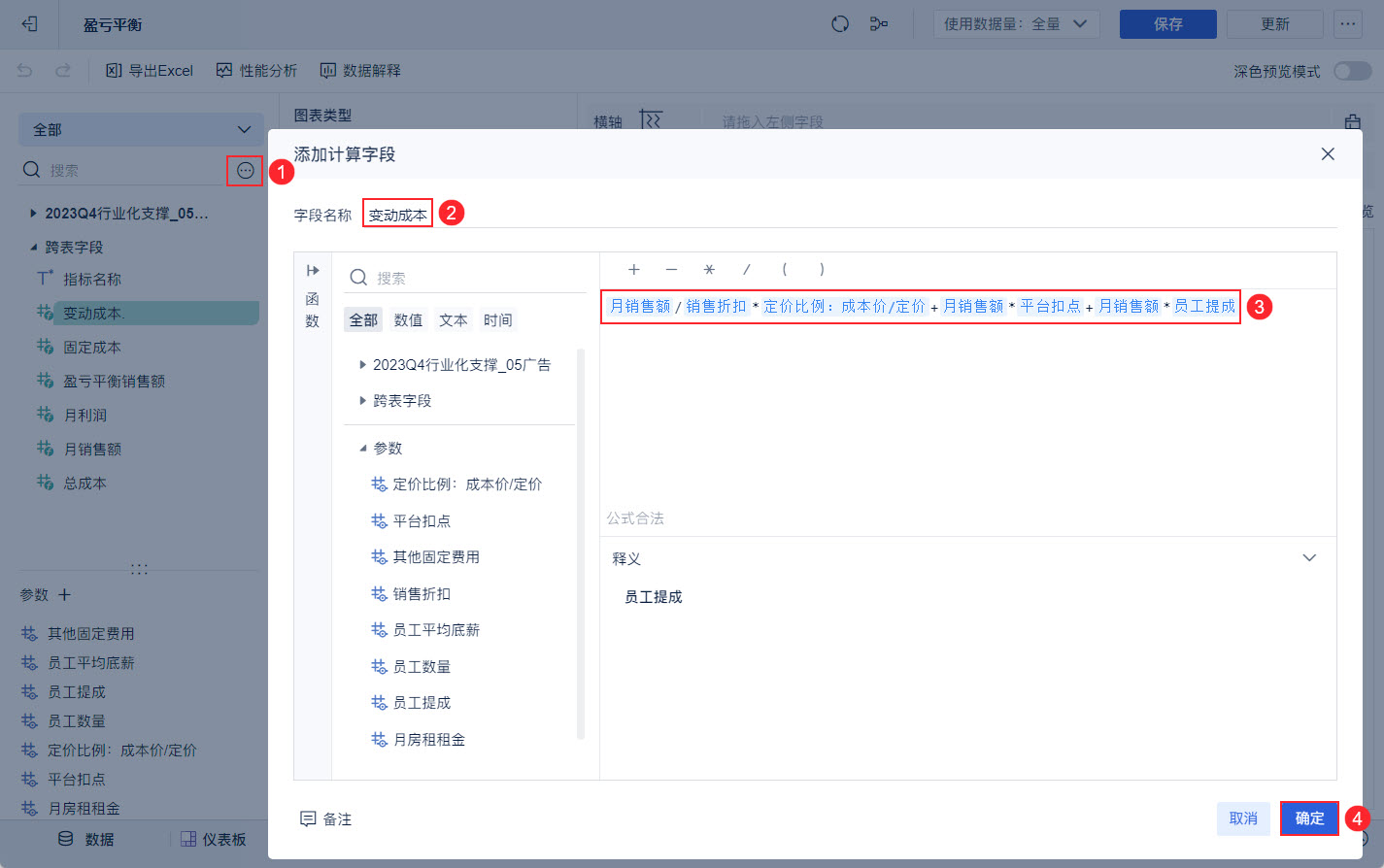Insert the plus operator

point(634,270)
